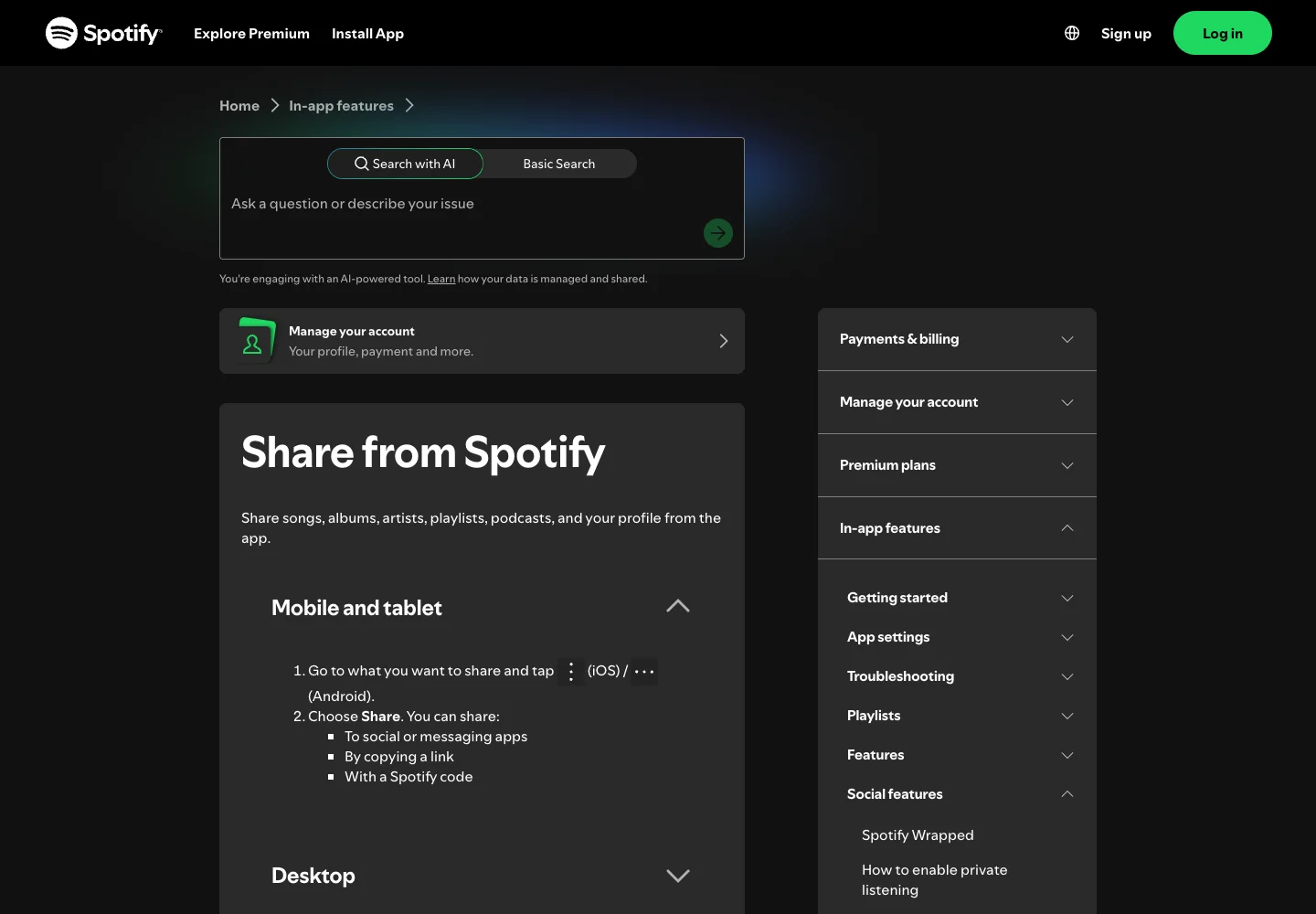Click the Log in button
This screenshot has height=914, width=1316.
pyautogui.click(x=1223, y=33)
